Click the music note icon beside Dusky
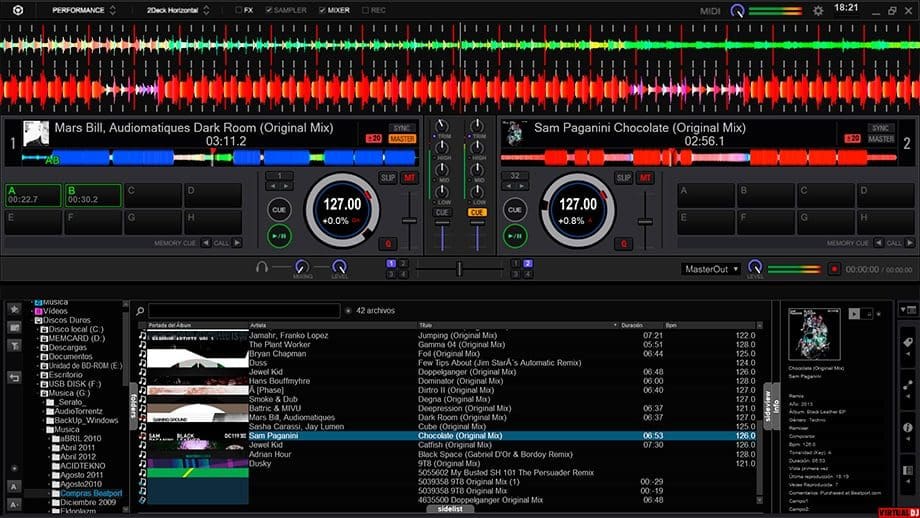Screen dimensions: 920x518 point(142,463)
